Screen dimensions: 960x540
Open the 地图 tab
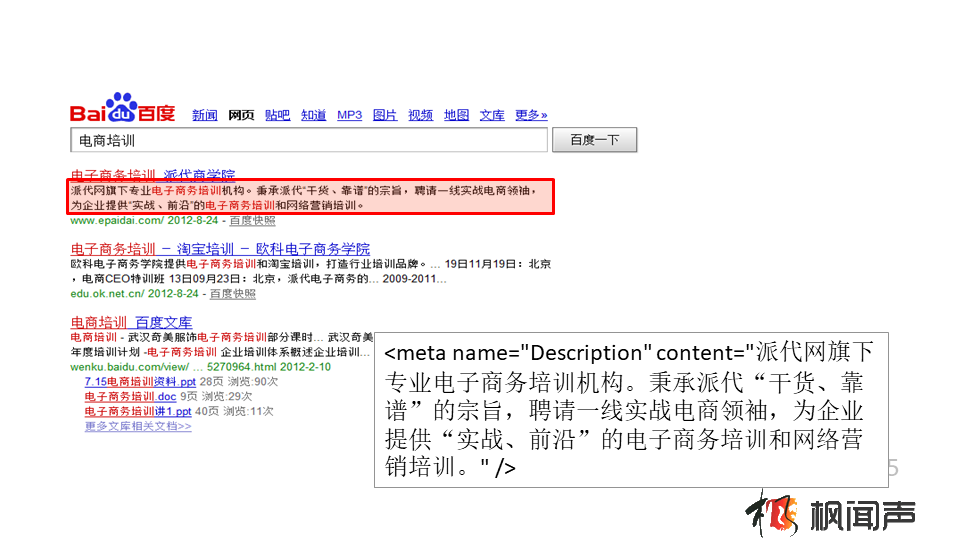tap(457, 115)
